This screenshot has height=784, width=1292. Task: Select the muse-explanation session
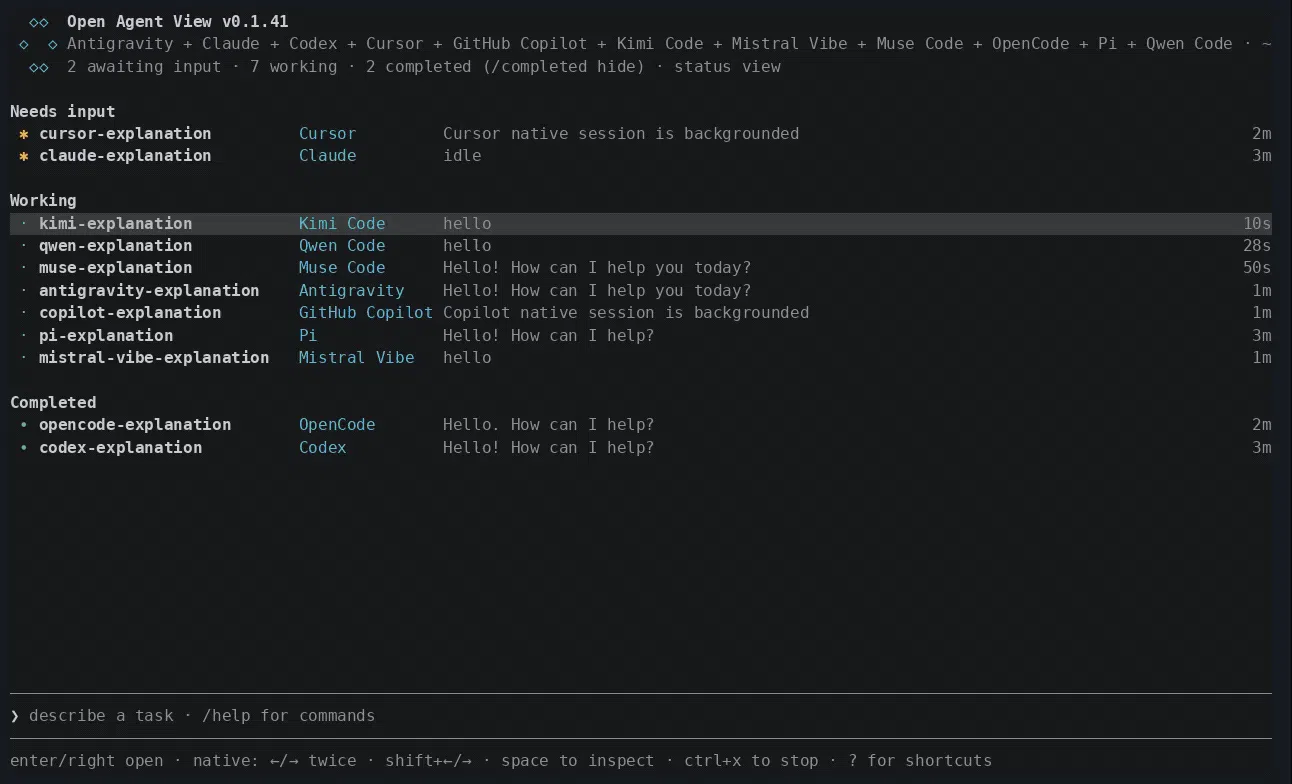(x=641, y=268)
